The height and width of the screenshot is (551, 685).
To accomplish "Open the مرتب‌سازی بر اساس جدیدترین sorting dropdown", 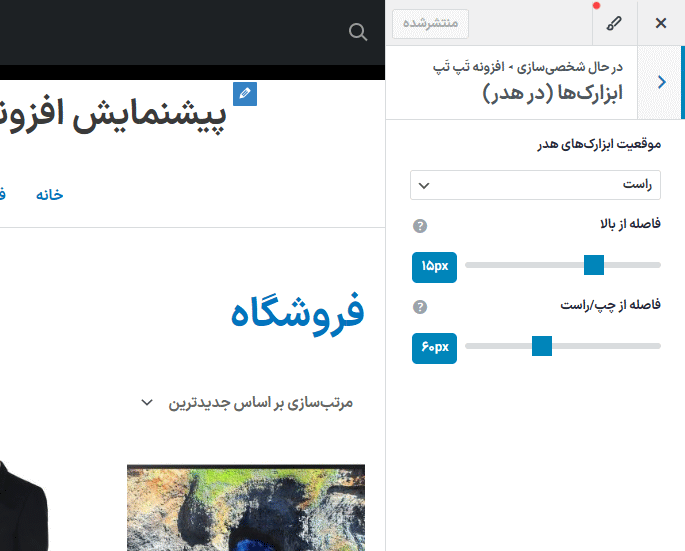I will click(247, 403).
